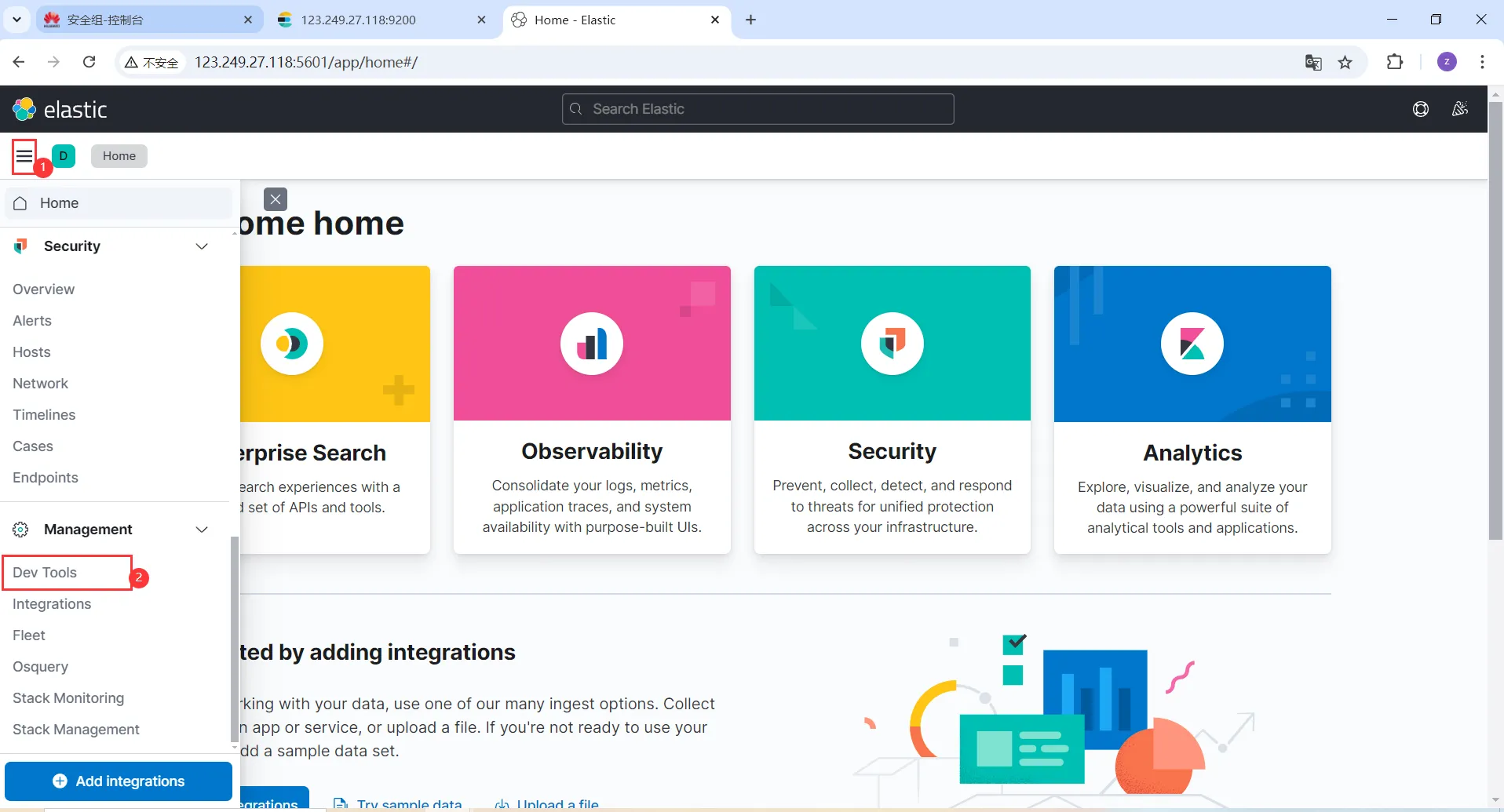Image resolution: width=1504 pixels, height=812 pixels.
Task: Open Integrations under Management
Action: coord(52,604)
